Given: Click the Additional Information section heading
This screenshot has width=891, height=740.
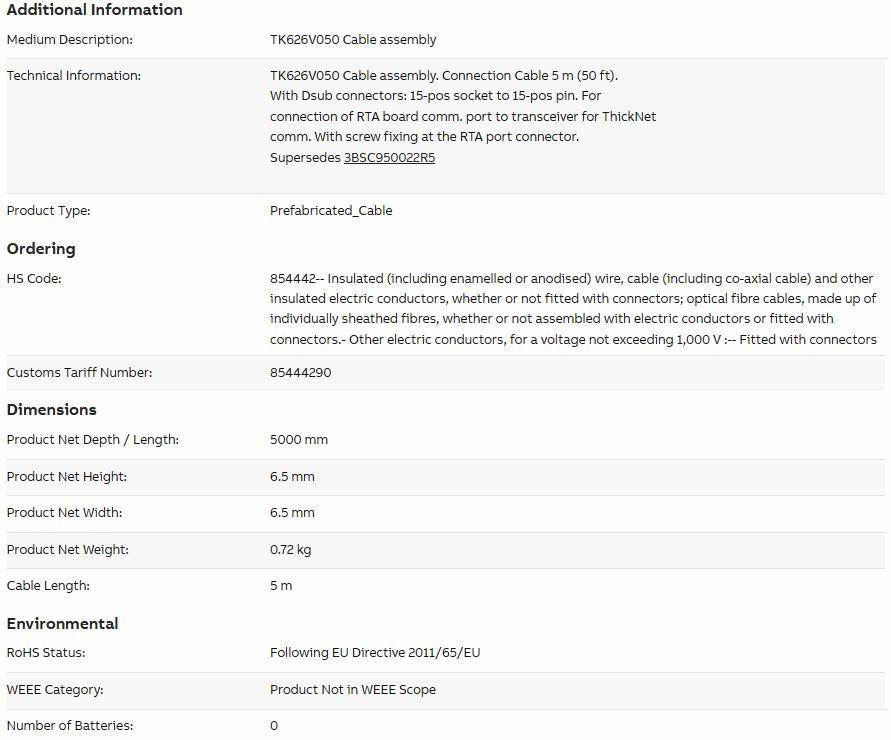Looking at the screenshot, I should point(94,10).
